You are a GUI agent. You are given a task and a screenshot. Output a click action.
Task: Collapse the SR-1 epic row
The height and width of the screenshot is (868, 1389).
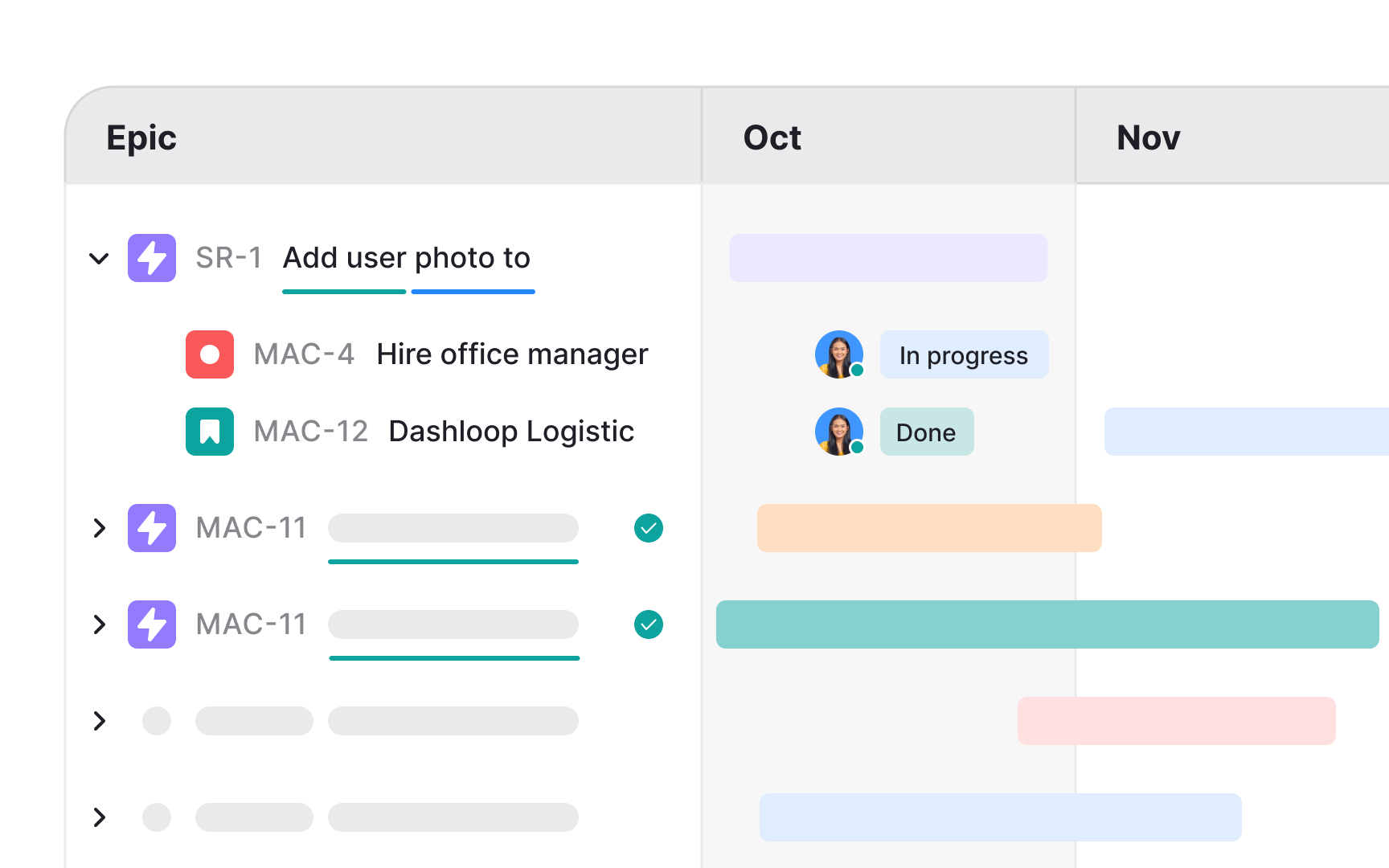(x=99, y=259)
